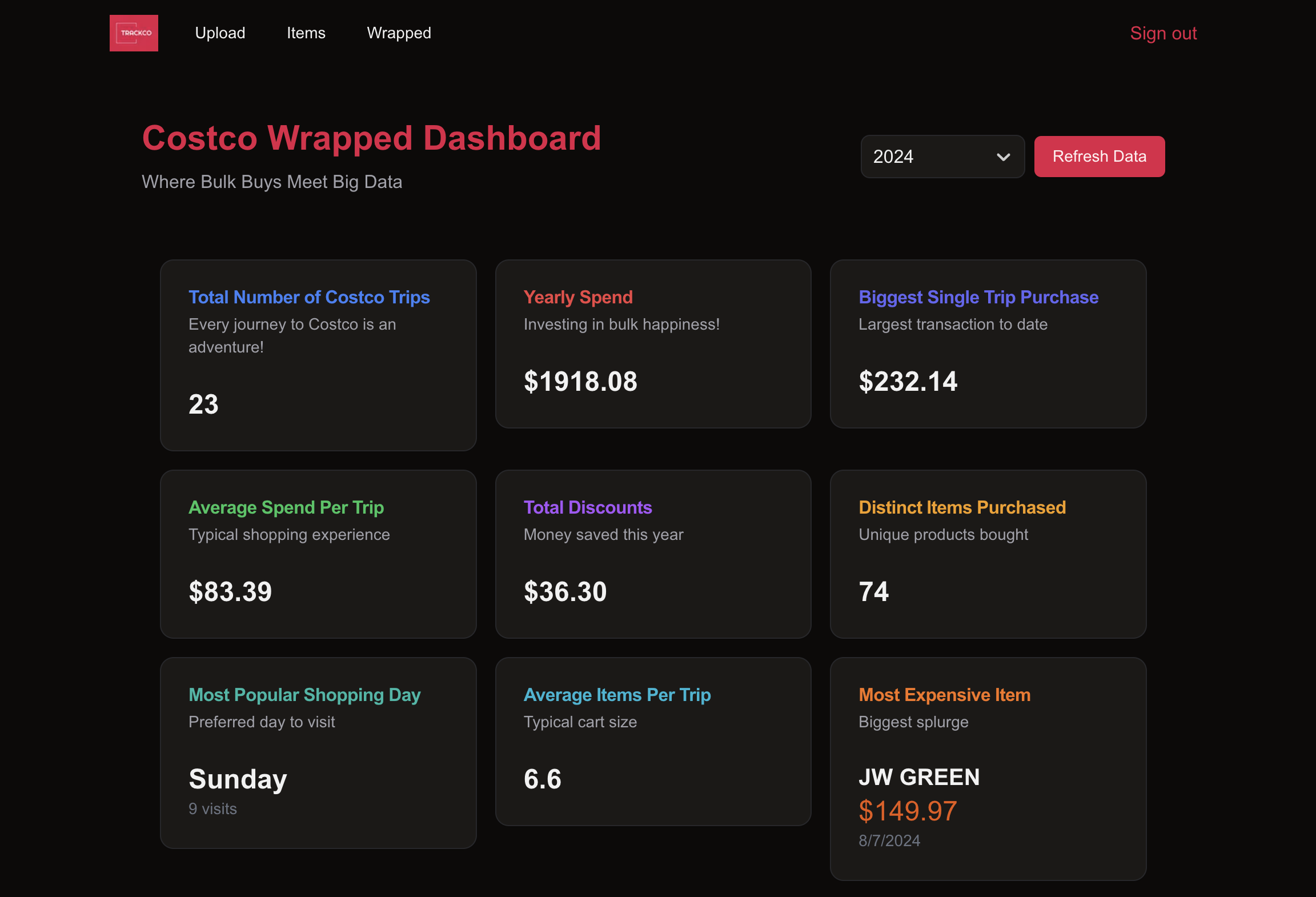Select Total Number of Costco Trips title
1316x897 pixels.
coord(310,297)
